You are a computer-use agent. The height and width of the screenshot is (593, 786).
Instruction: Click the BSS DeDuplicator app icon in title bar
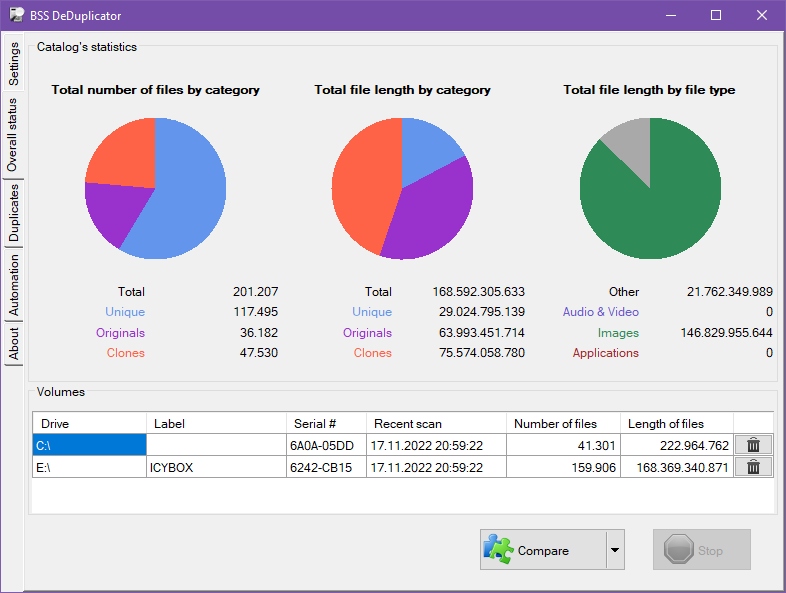coord(17,15)
